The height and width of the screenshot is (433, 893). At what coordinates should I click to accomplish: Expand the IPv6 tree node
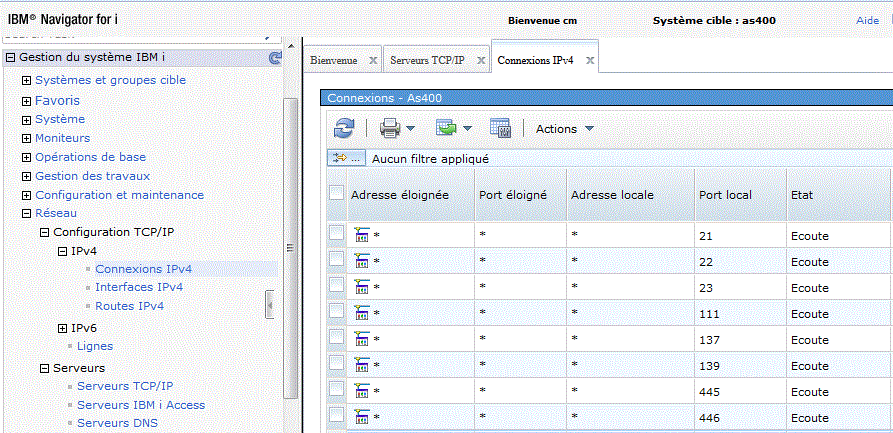63,329
